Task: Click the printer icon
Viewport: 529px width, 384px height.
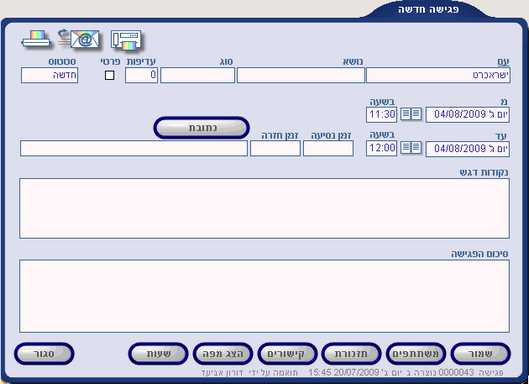Action: (x=36, y=40)
